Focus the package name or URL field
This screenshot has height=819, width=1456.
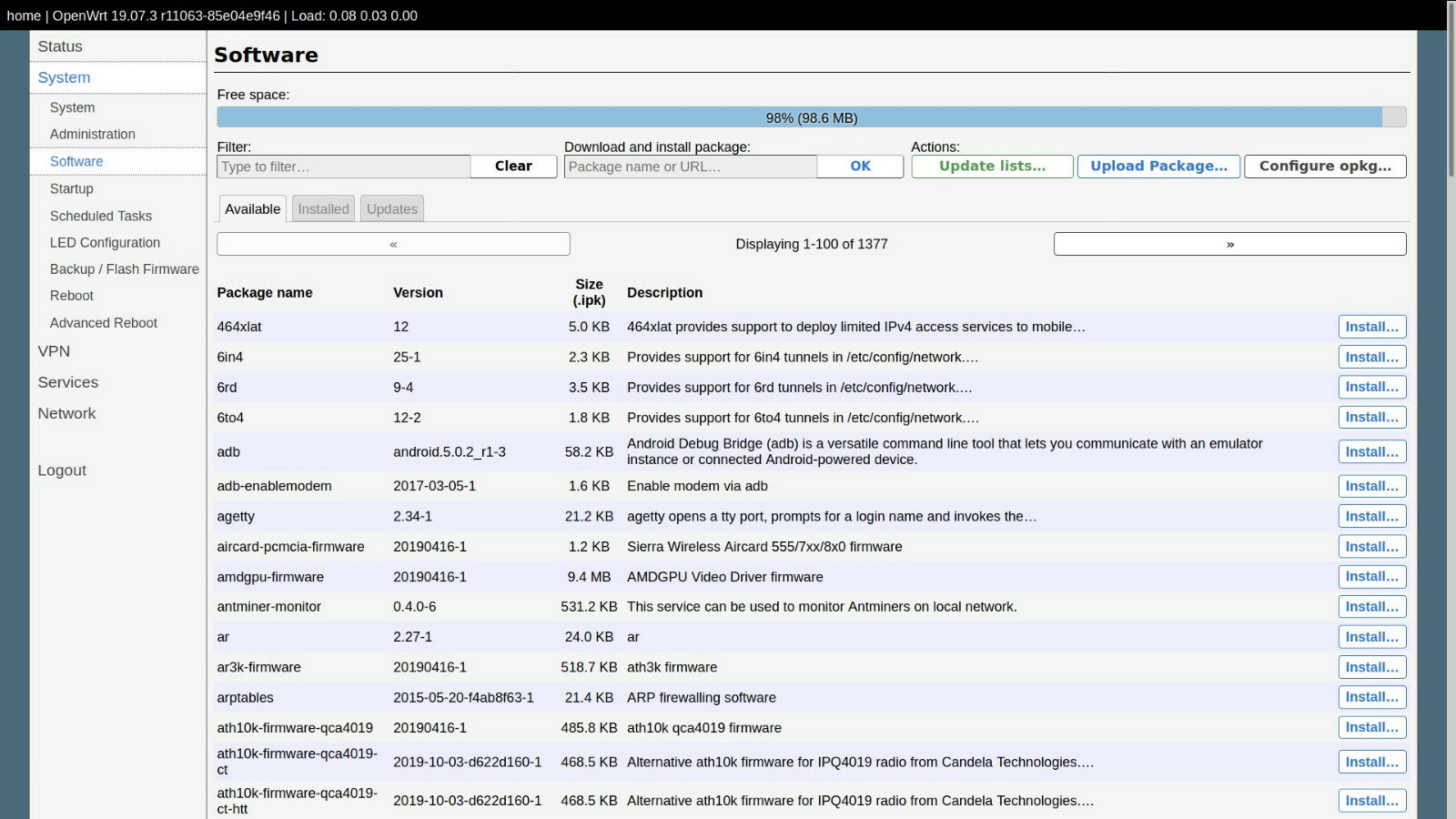pos(691,167)
